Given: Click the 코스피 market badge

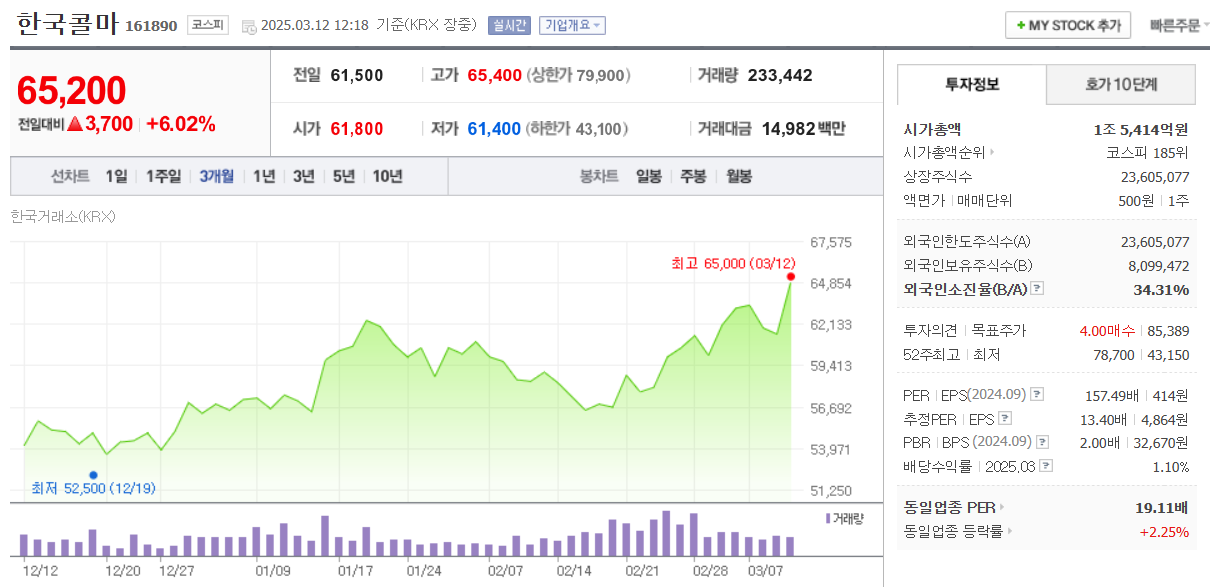Looking at the screenshot, I should (x=208, y=26).
